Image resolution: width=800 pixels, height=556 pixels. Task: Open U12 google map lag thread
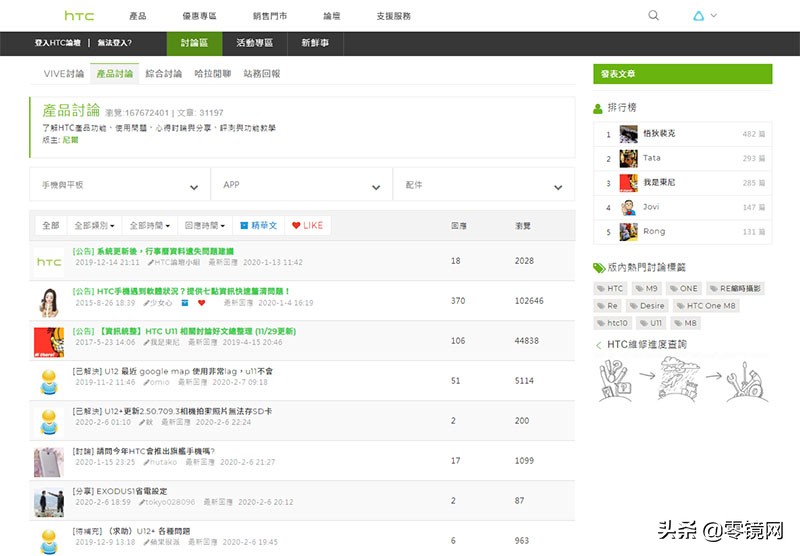[x=172, y=371]
